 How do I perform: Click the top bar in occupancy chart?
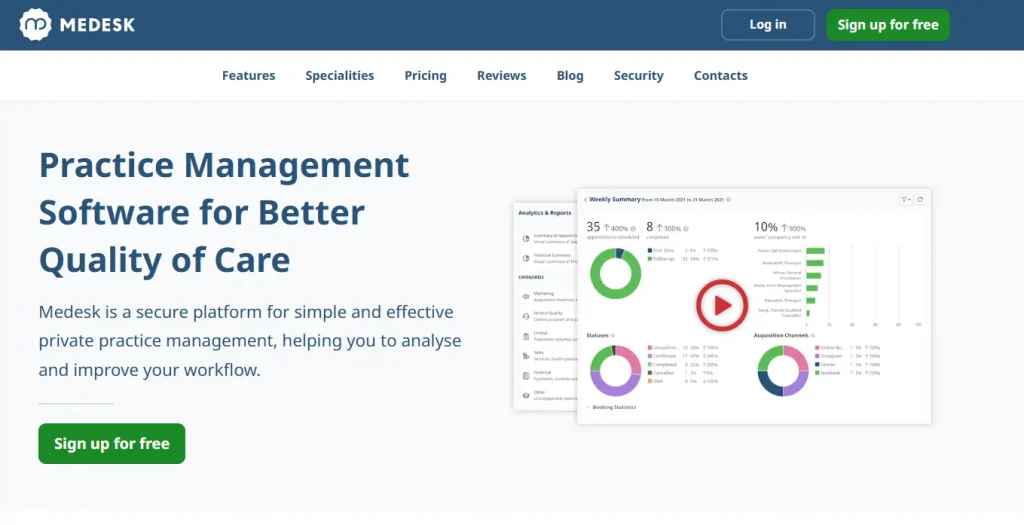pos(815,251)
